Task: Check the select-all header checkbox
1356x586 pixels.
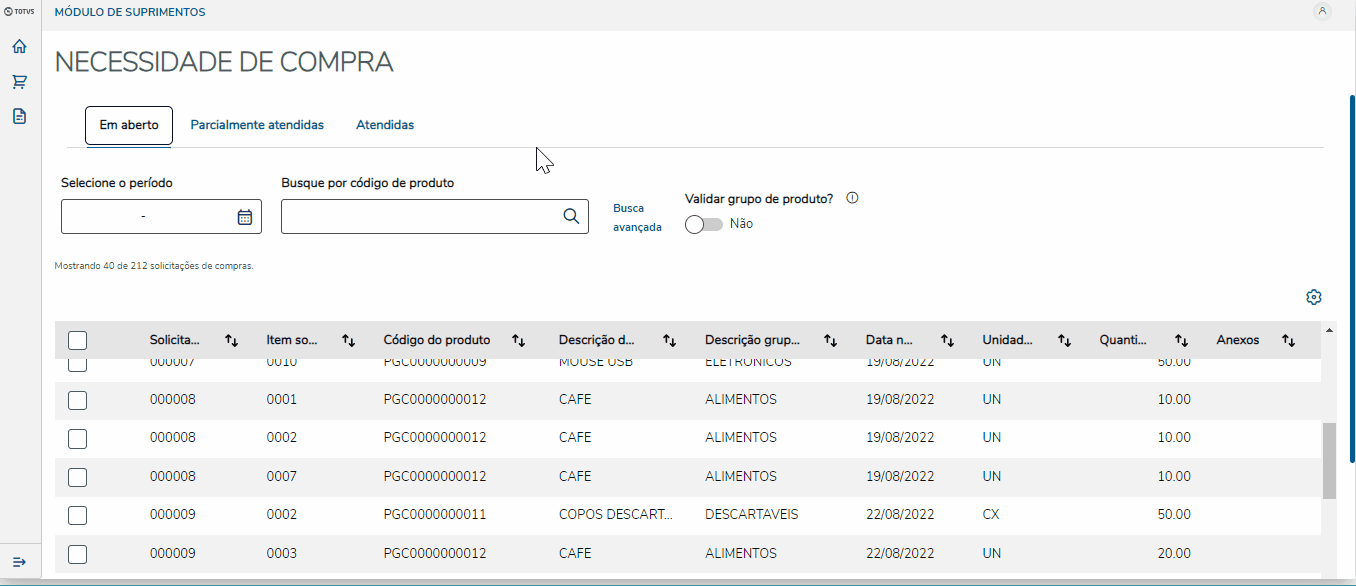Action: [x=78, y=340]
